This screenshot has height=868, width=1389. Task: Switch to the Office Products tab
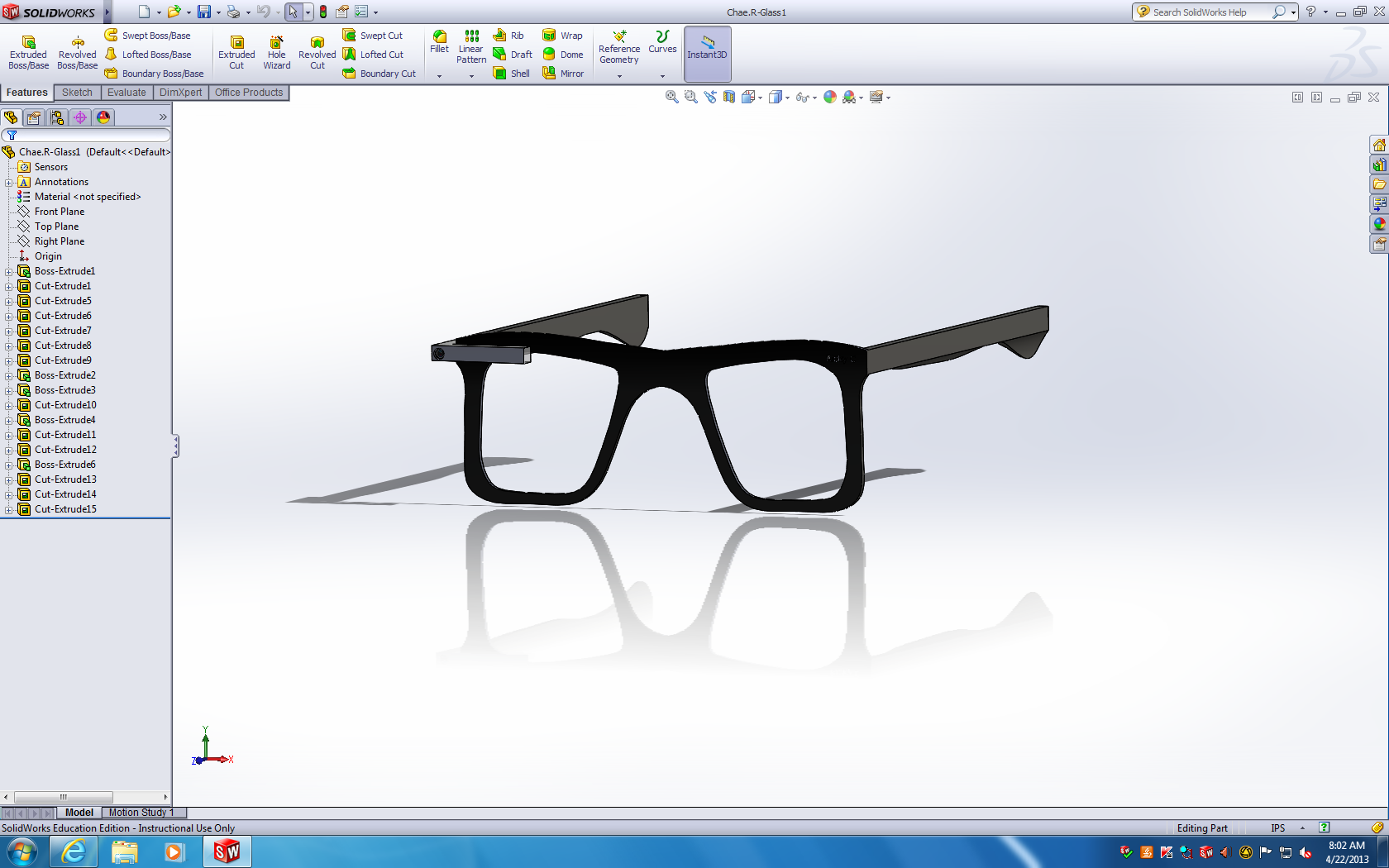pos(249,93)
